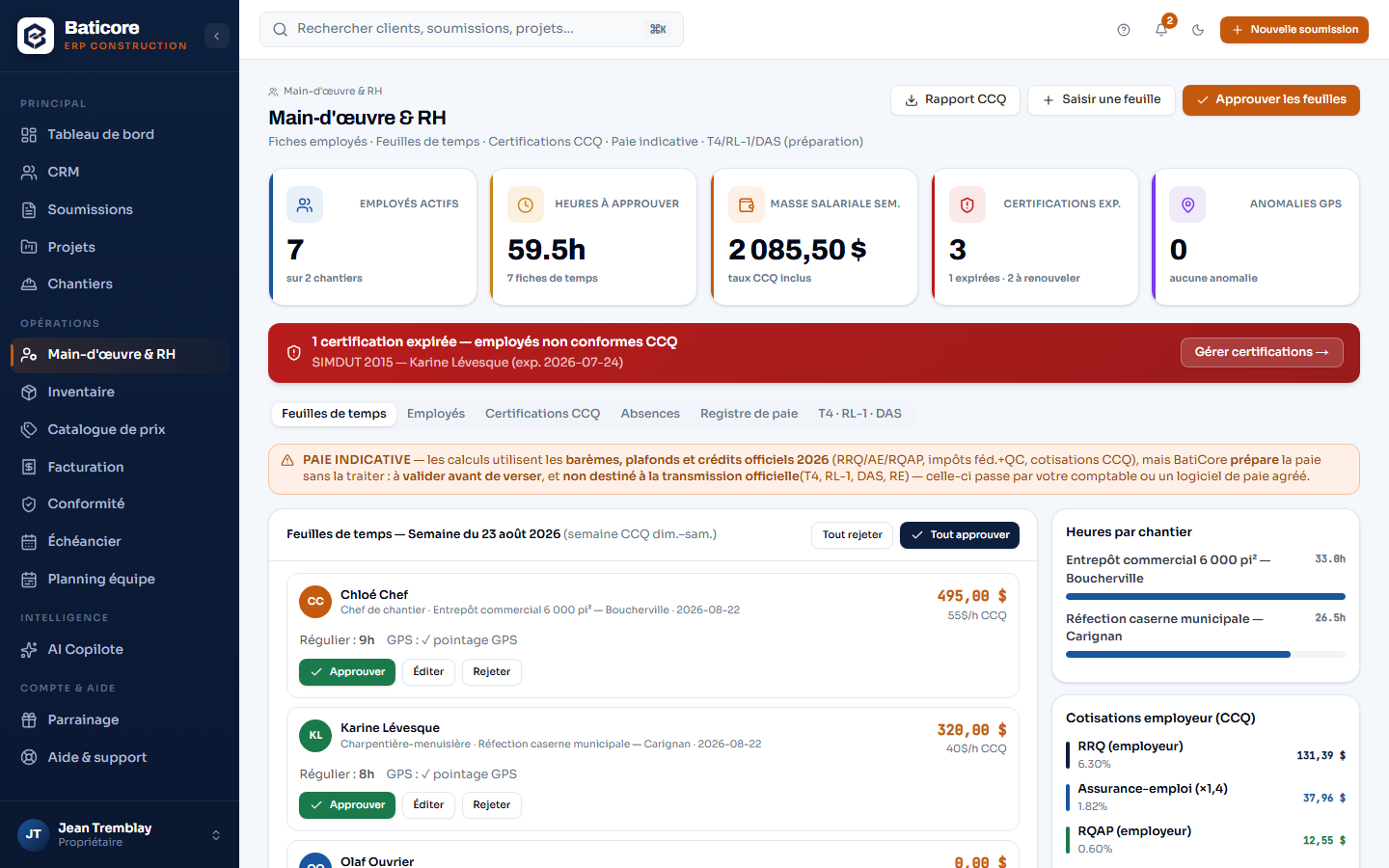Image resolution: width=1389 pixels, height=868 pixels.
Task: Click the Masse salariale wallet icon
Action: (x=747, y=204)
